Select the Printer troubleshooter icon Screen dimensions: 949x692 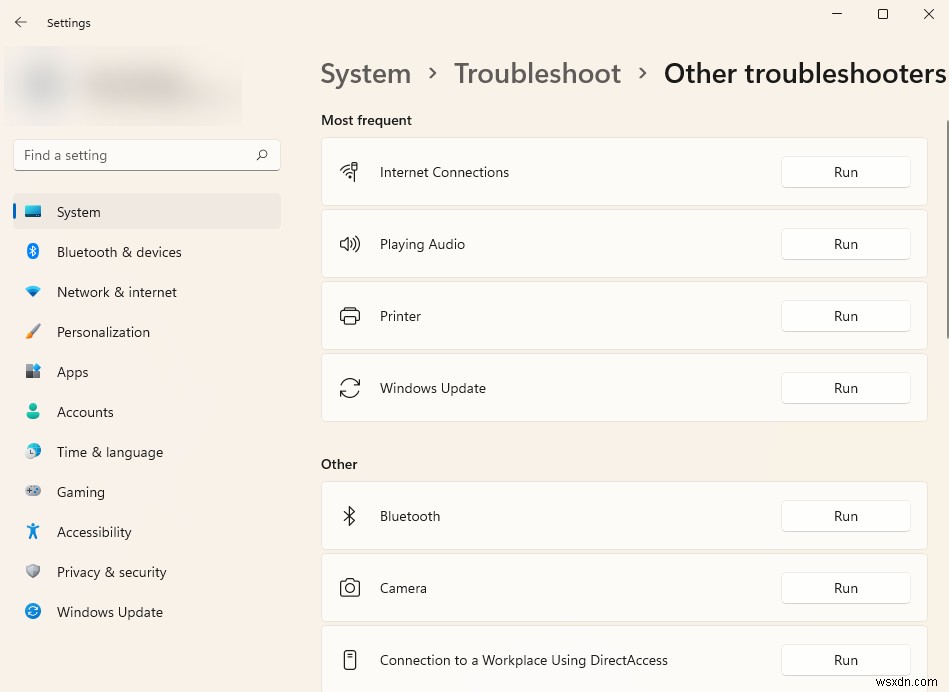[350, 315]
